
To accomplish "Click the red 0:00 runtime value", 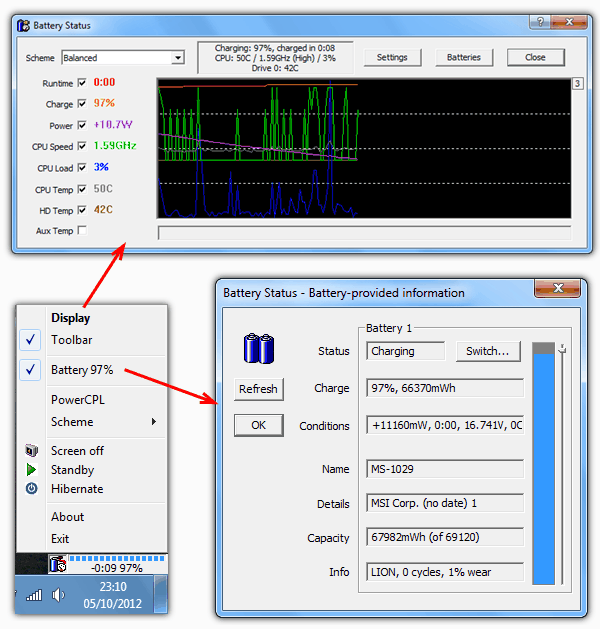I will pos(104,82).
